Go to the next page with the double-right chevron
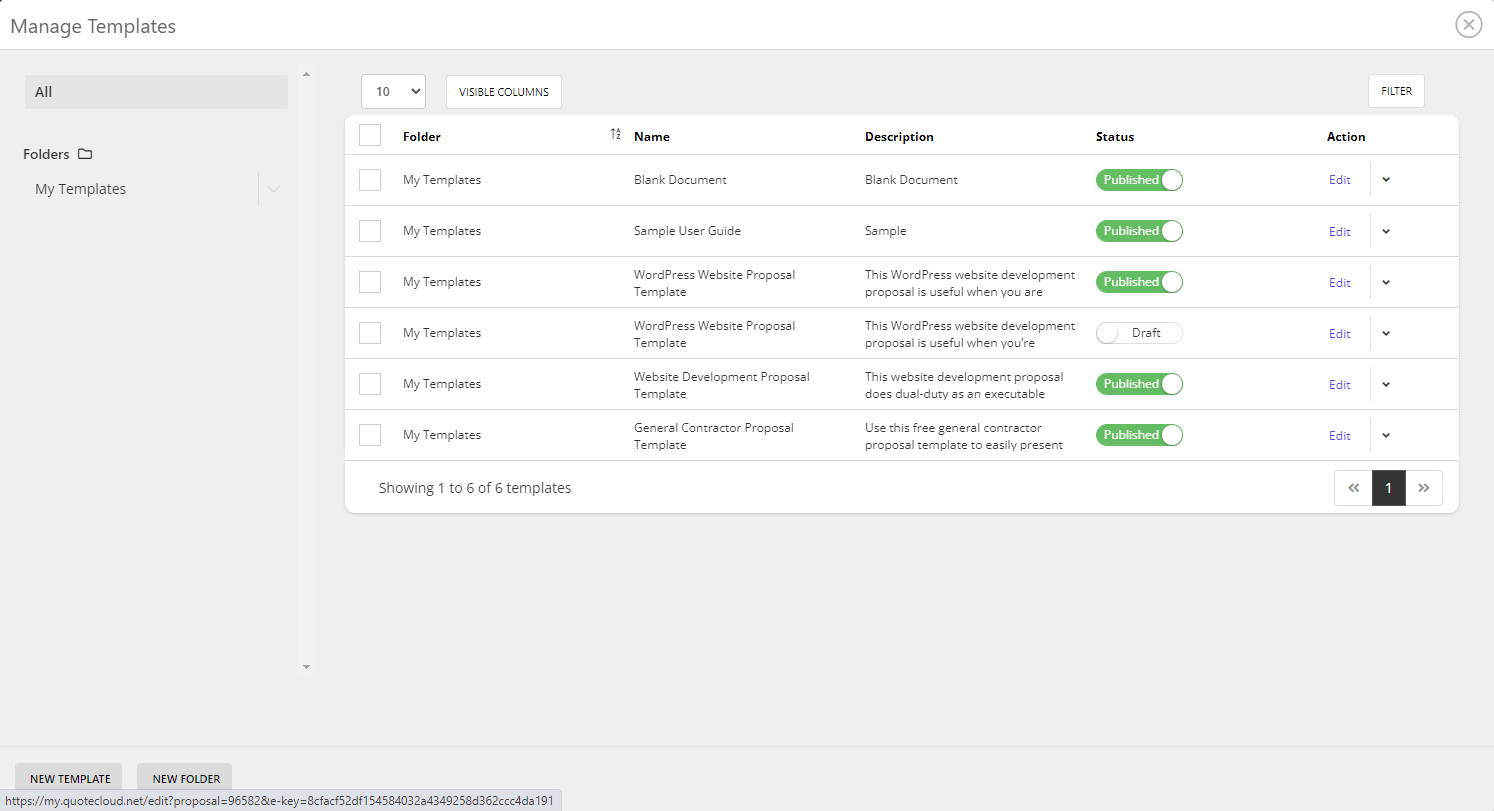This screenshot has height=811, width=1494. point(1424,488)
